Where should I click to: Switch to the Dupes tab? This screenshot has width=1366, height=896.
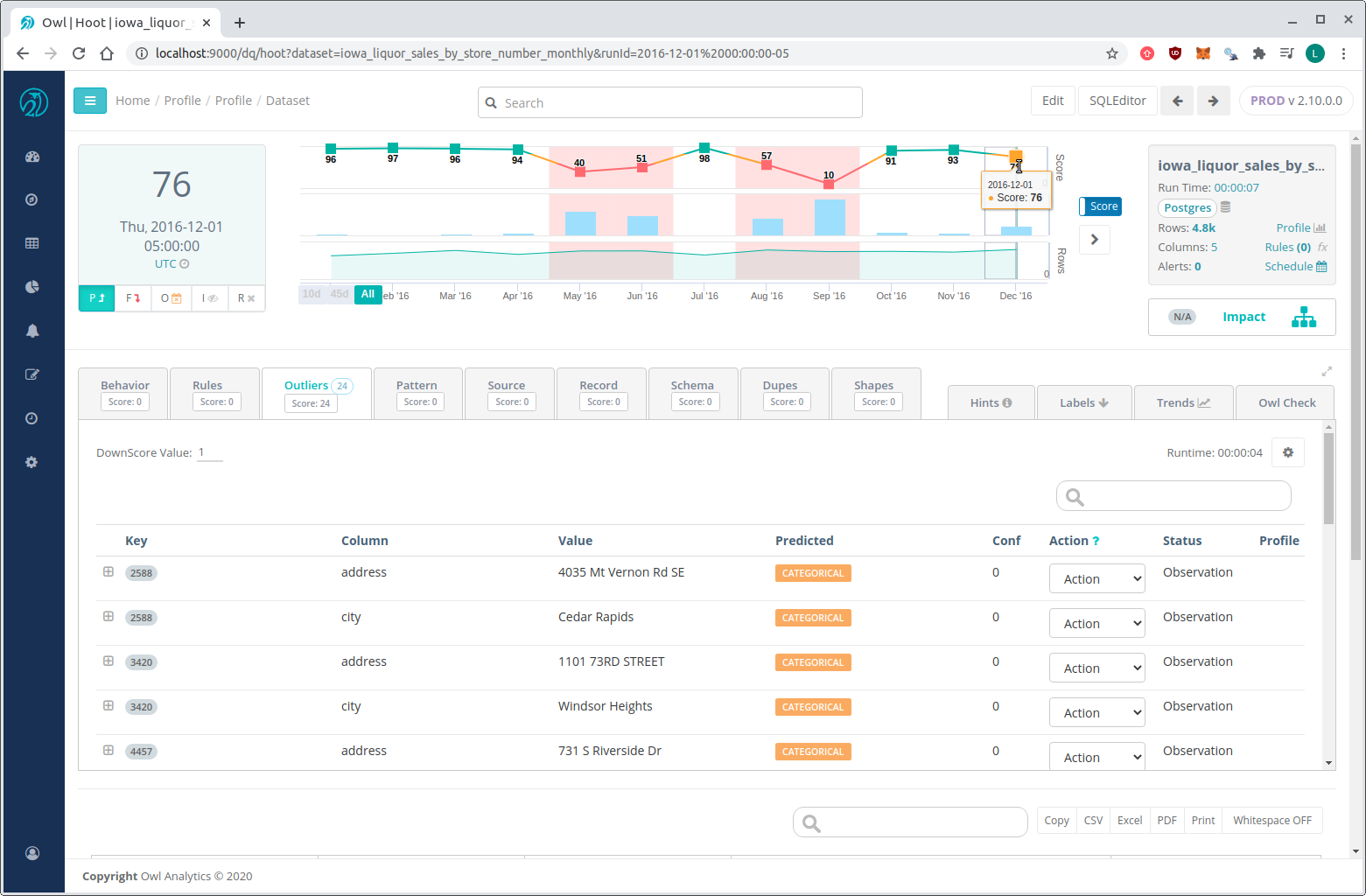click(780, 393)
